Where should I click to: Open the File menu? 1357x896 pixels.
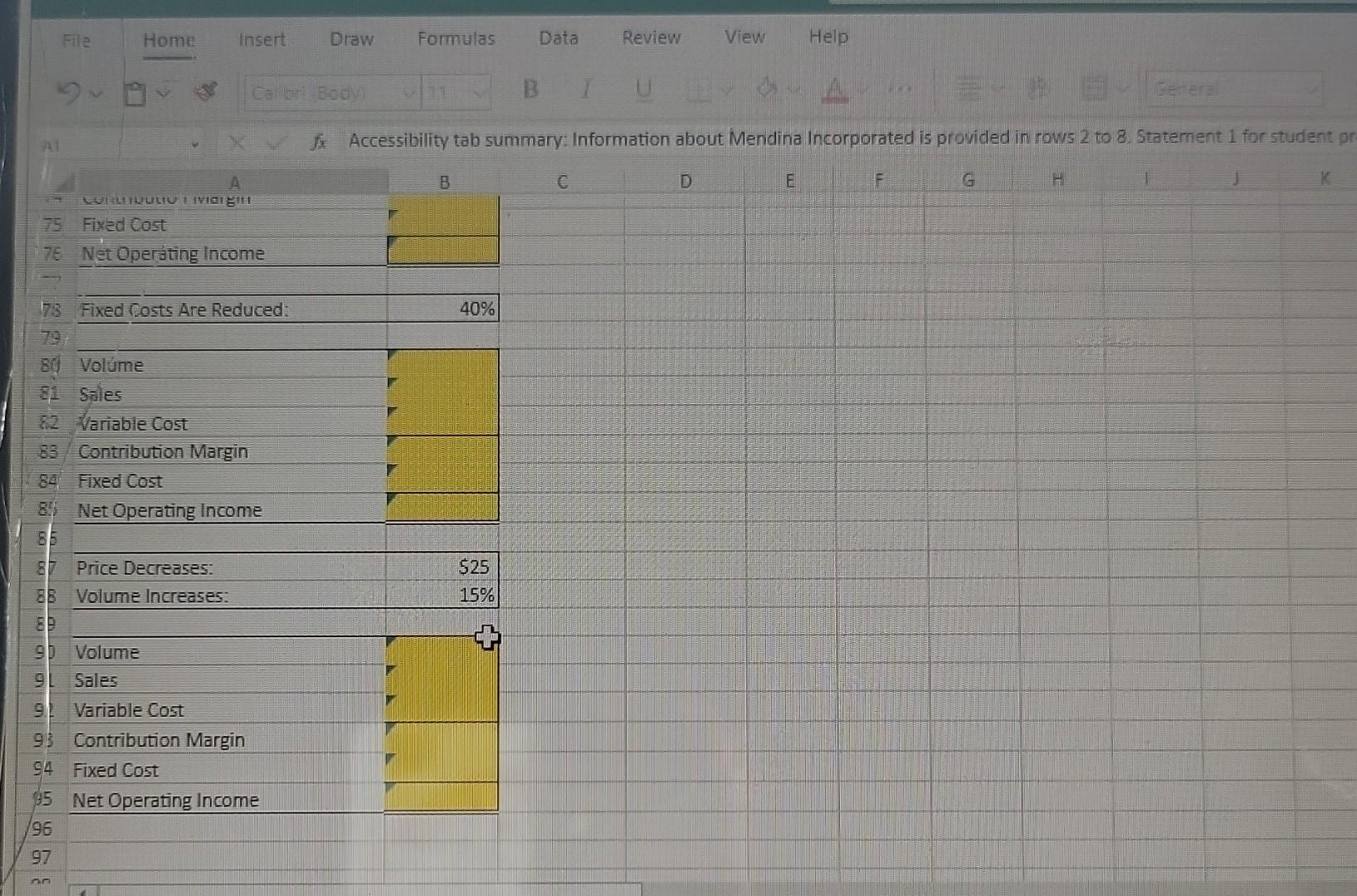click(76, 41)
